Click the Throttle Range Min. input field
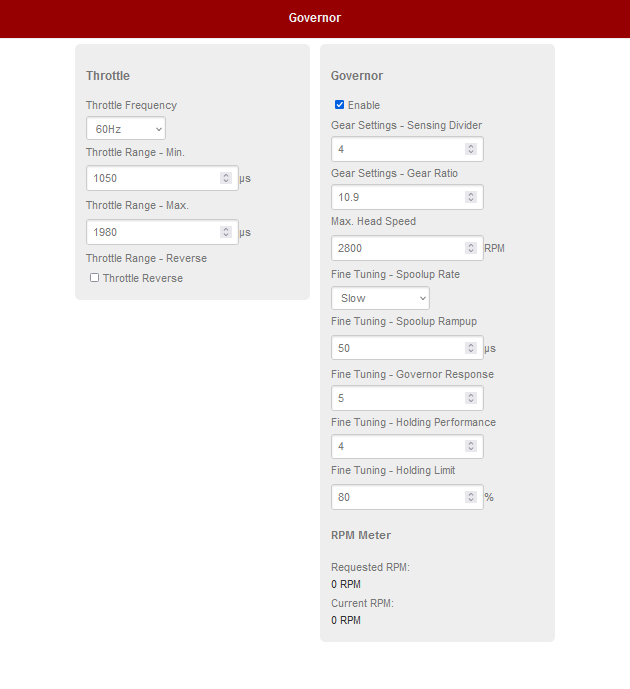Viewport: 630px width, 689px height. [152, 178]
